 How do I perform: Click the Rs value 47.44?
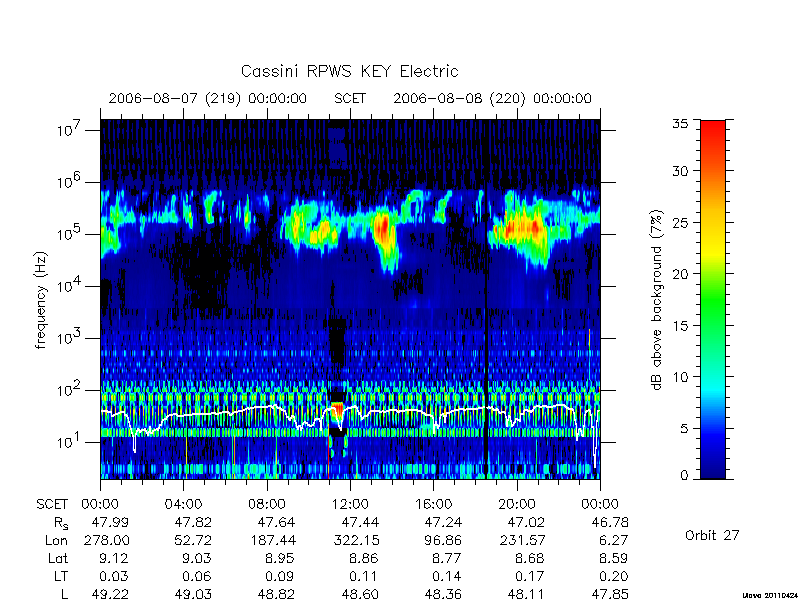(x=360, y=522)
